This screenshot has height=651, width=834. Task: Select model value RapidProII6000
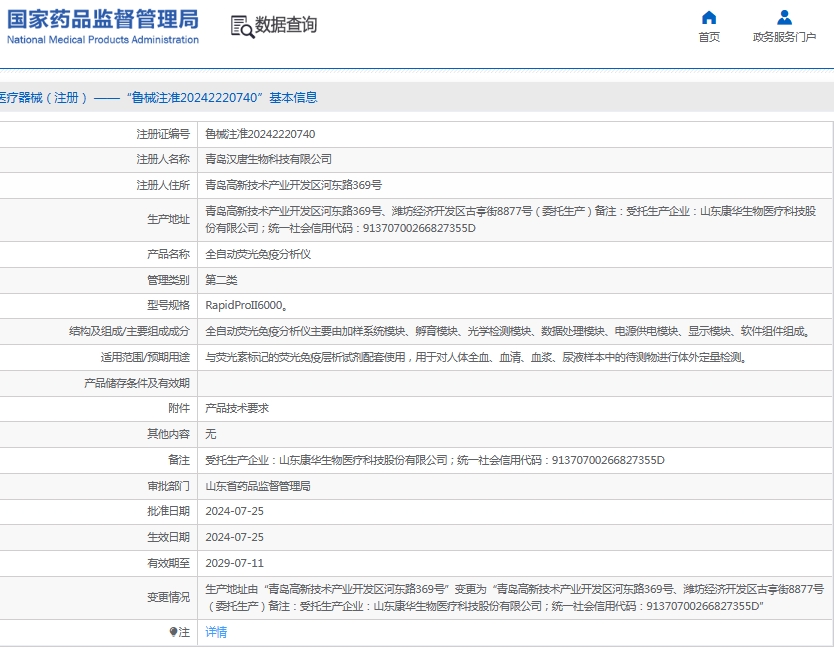246,305
